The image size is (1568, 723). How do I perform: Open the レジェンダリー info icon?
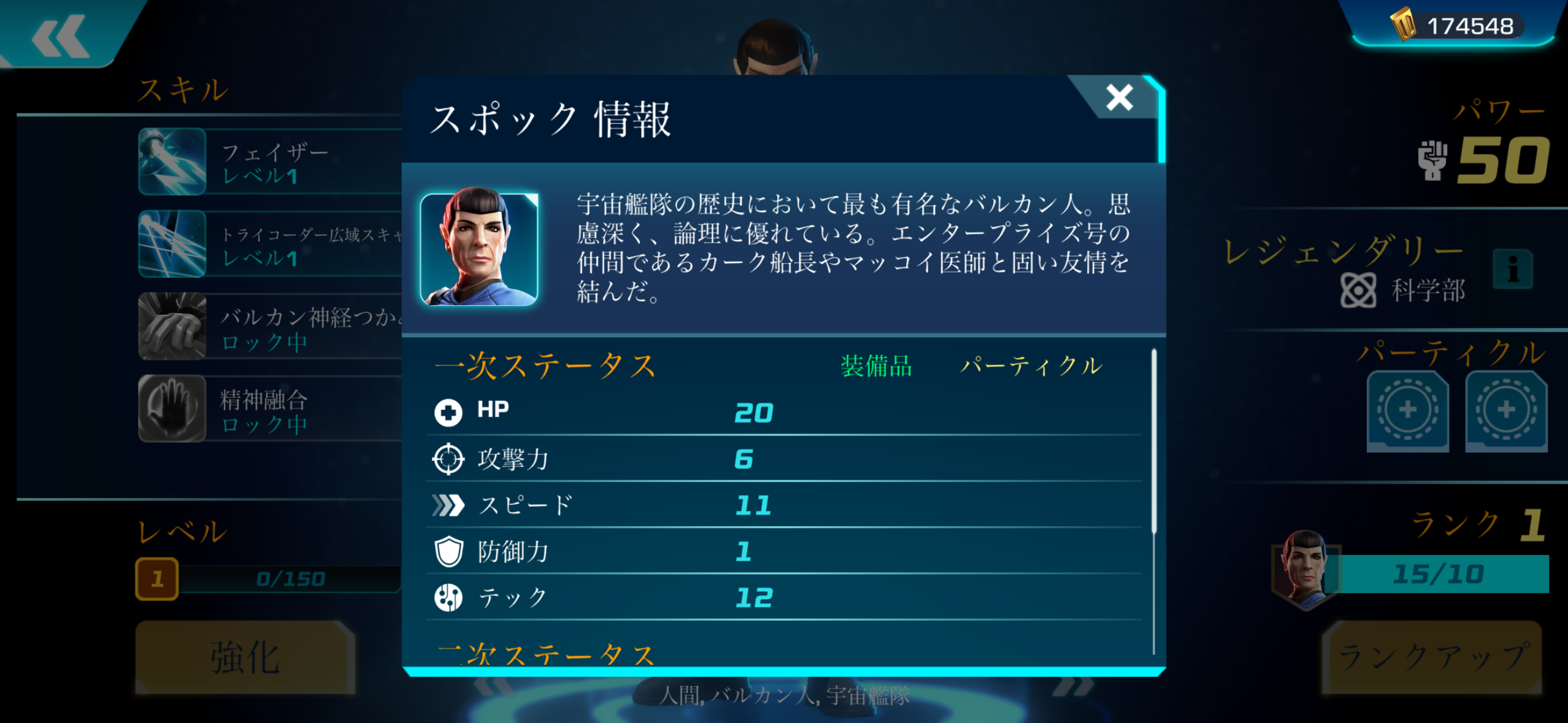(x=1513, y=269)
